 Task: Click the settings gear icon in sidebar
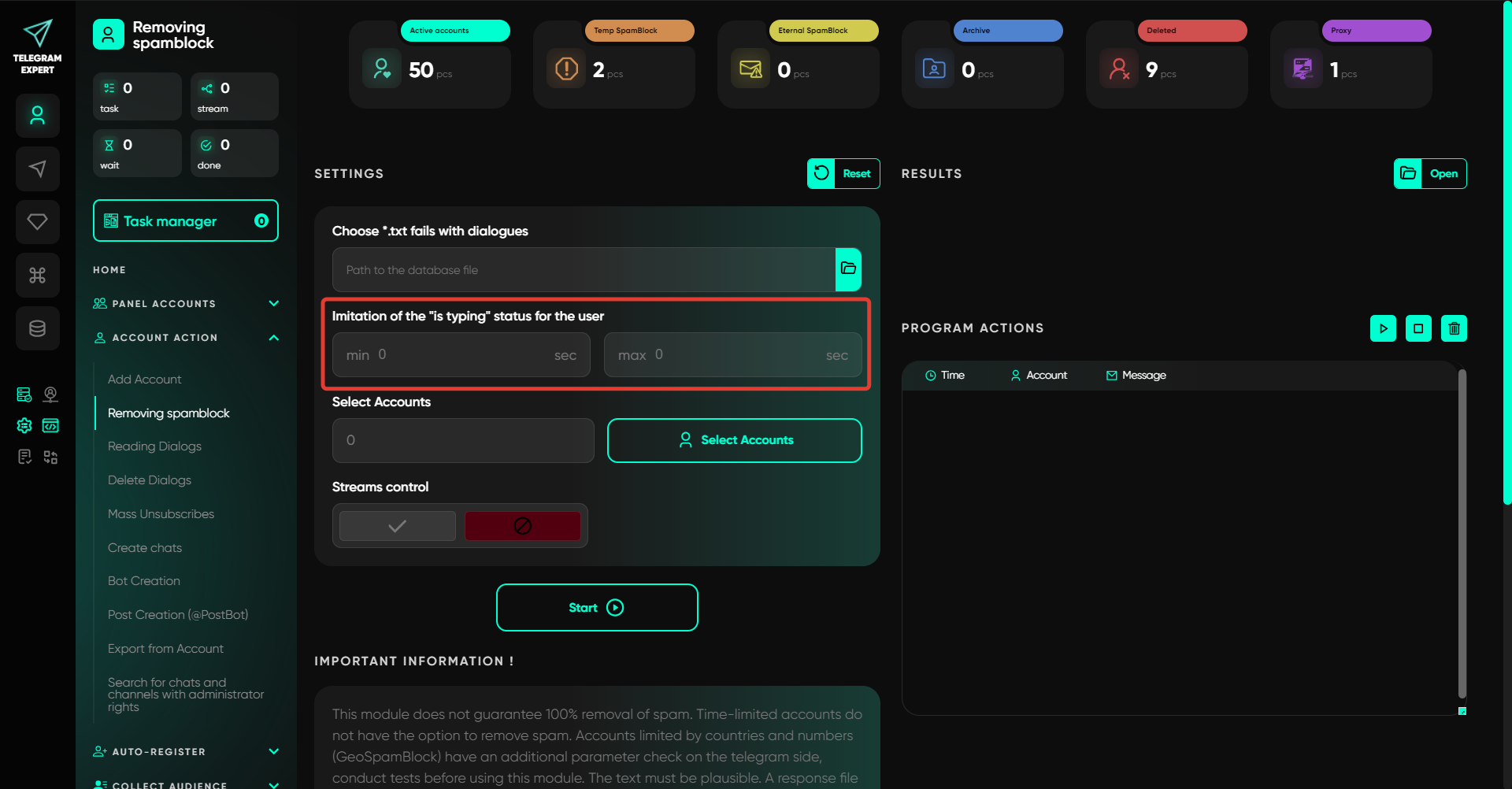click(x=24, y=426)
